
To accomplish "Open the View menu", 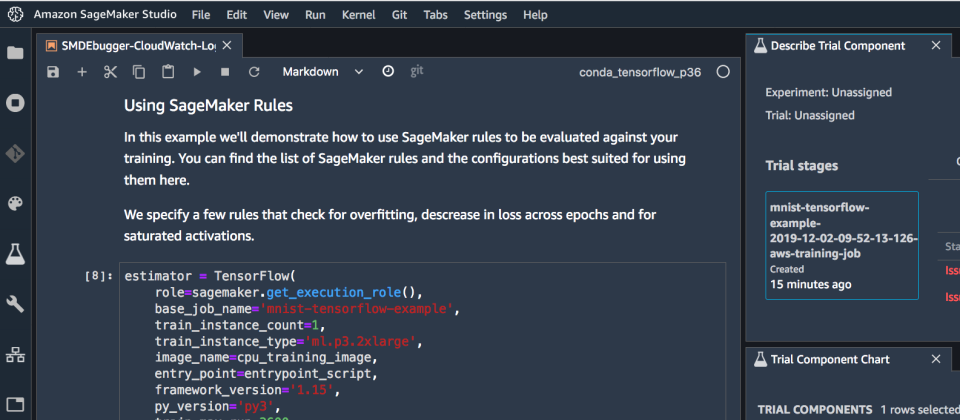I will point(276,15).
